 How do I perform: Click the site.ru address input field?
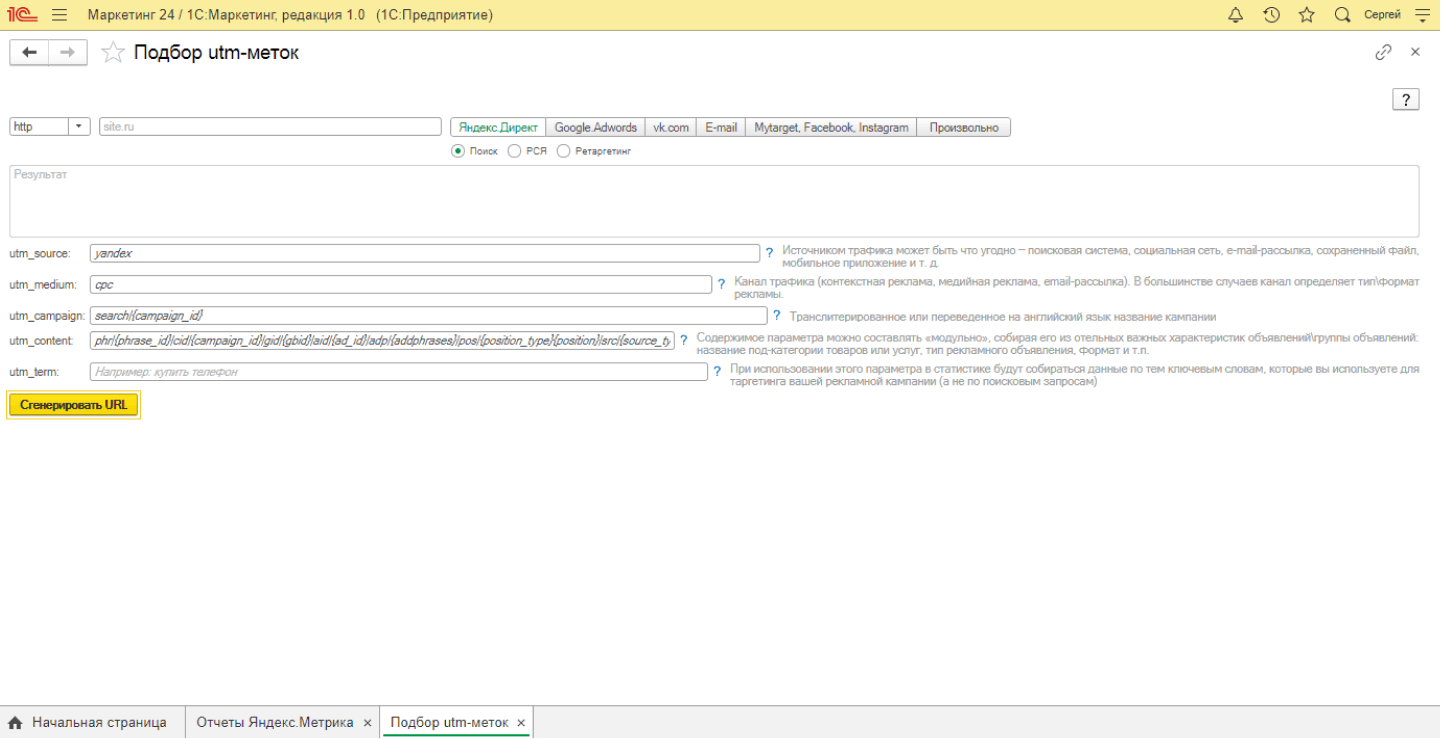coord(270,127)
